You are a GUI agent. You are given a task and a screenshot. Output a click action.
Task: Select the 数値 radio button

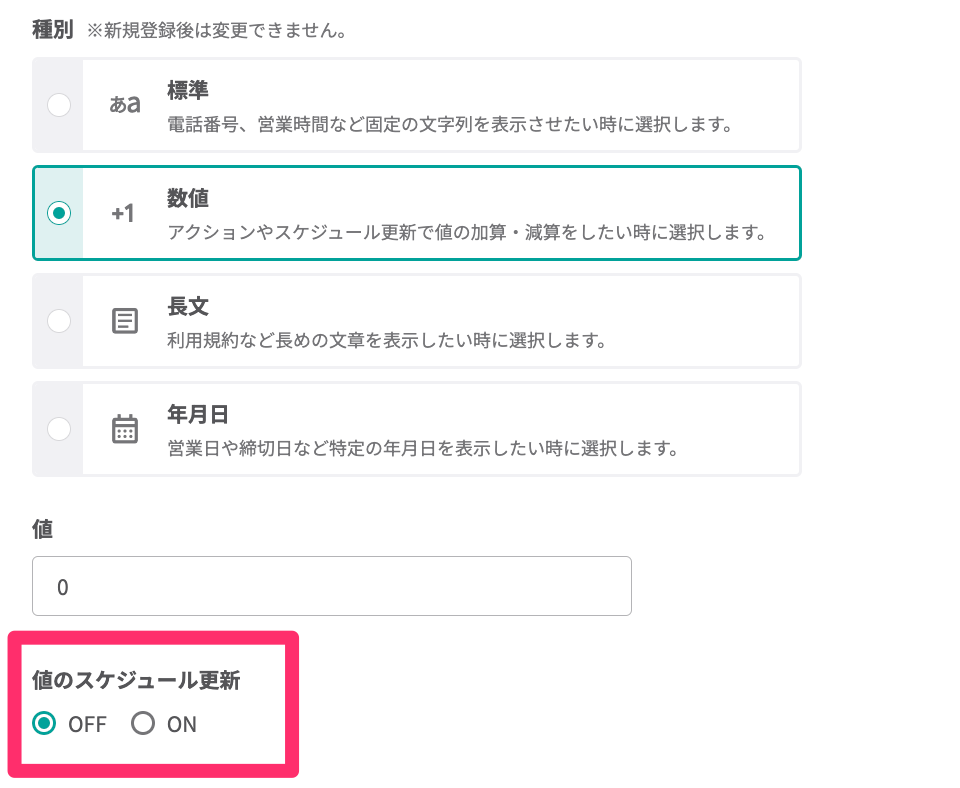[x=59, y=213]
